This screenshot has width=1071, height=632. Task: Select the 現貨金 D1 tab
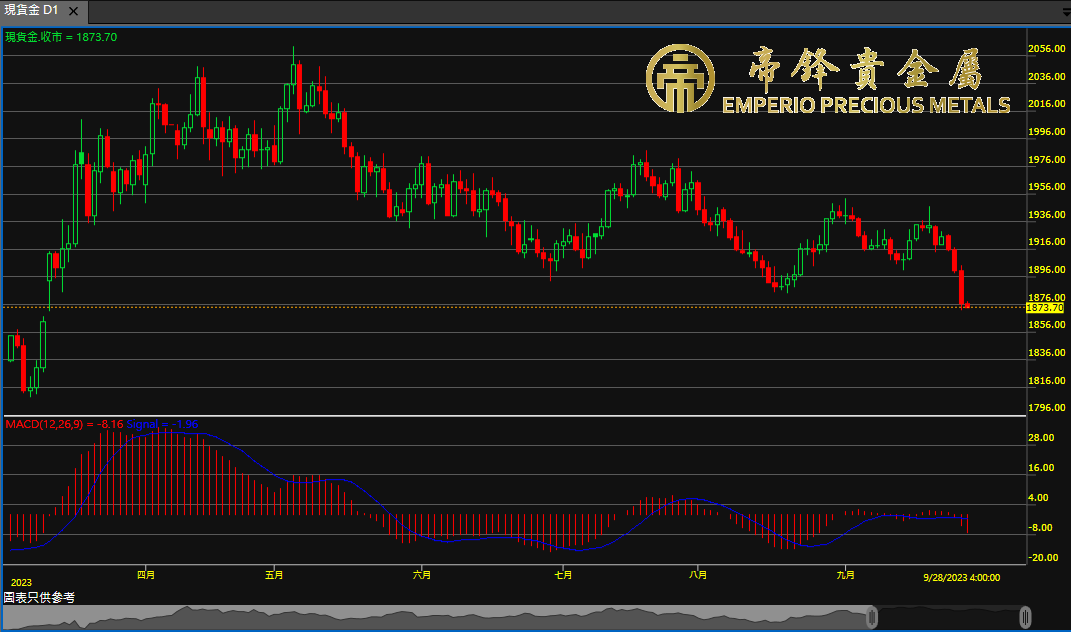pos(32,10)
